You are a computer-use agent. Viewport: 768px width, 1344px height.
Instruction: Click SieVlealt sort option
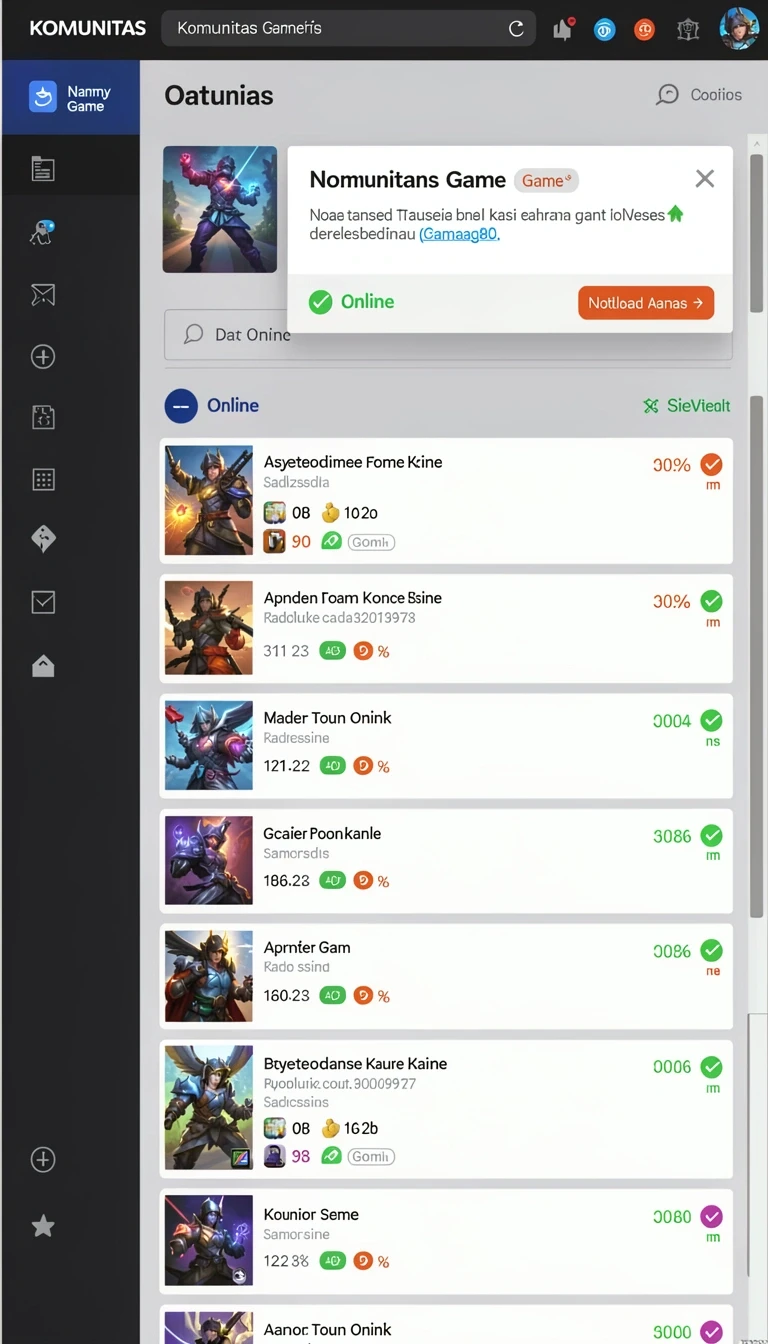[x=687, y=406]
